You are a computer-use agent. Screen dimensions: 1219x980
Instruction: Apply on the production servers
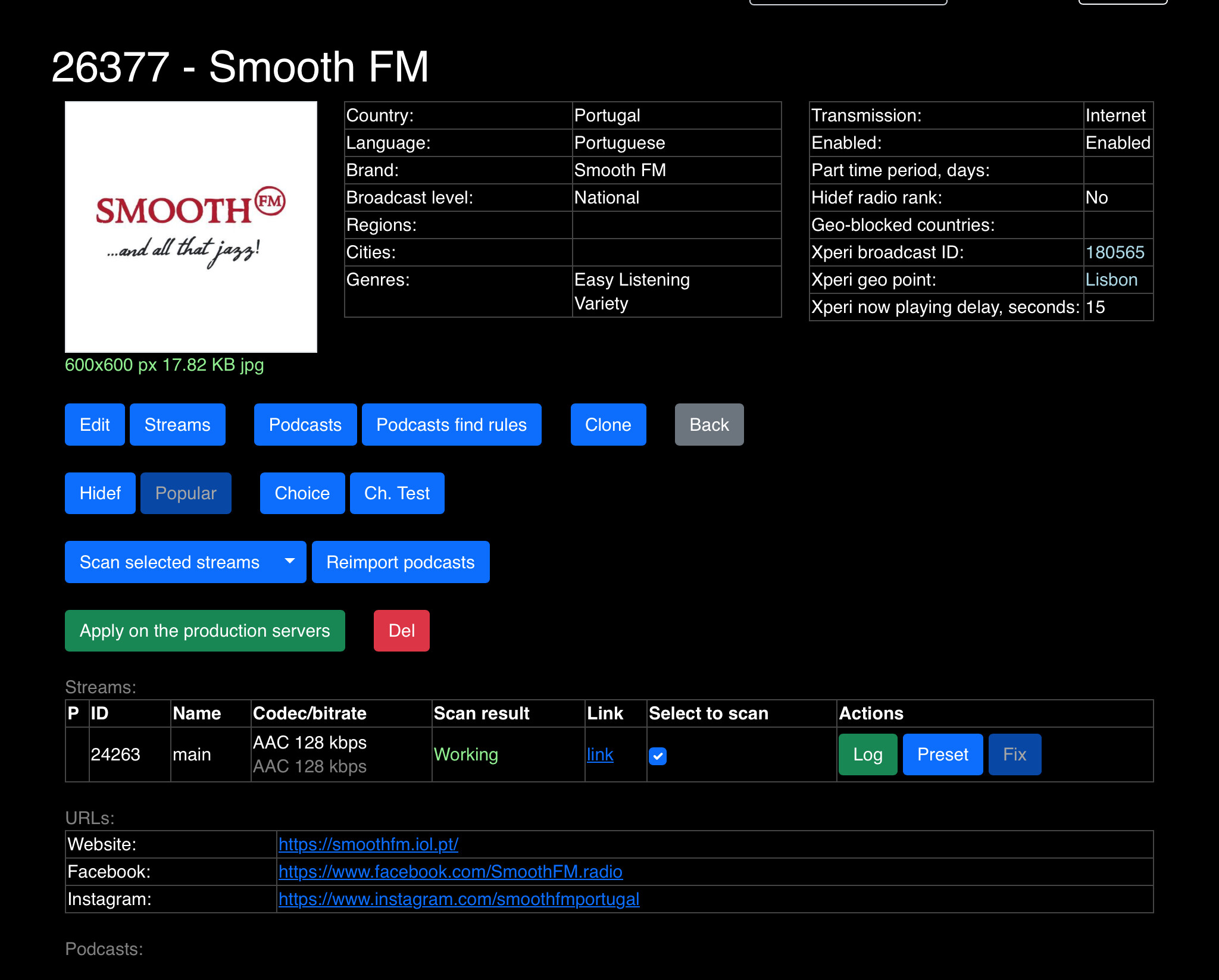tap(205, 631)
